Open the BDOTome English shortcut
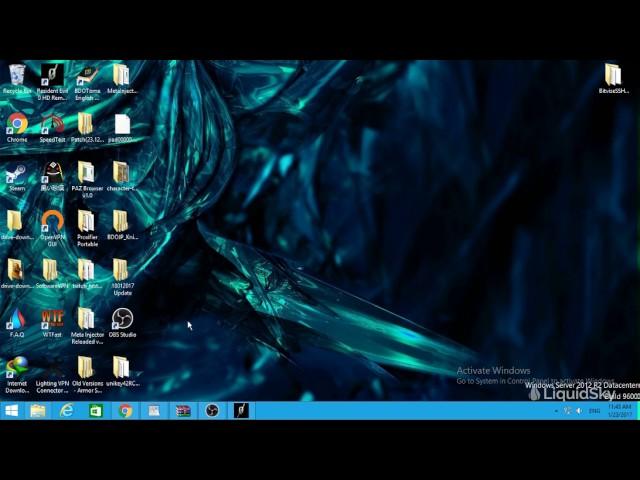 [87, 83]
